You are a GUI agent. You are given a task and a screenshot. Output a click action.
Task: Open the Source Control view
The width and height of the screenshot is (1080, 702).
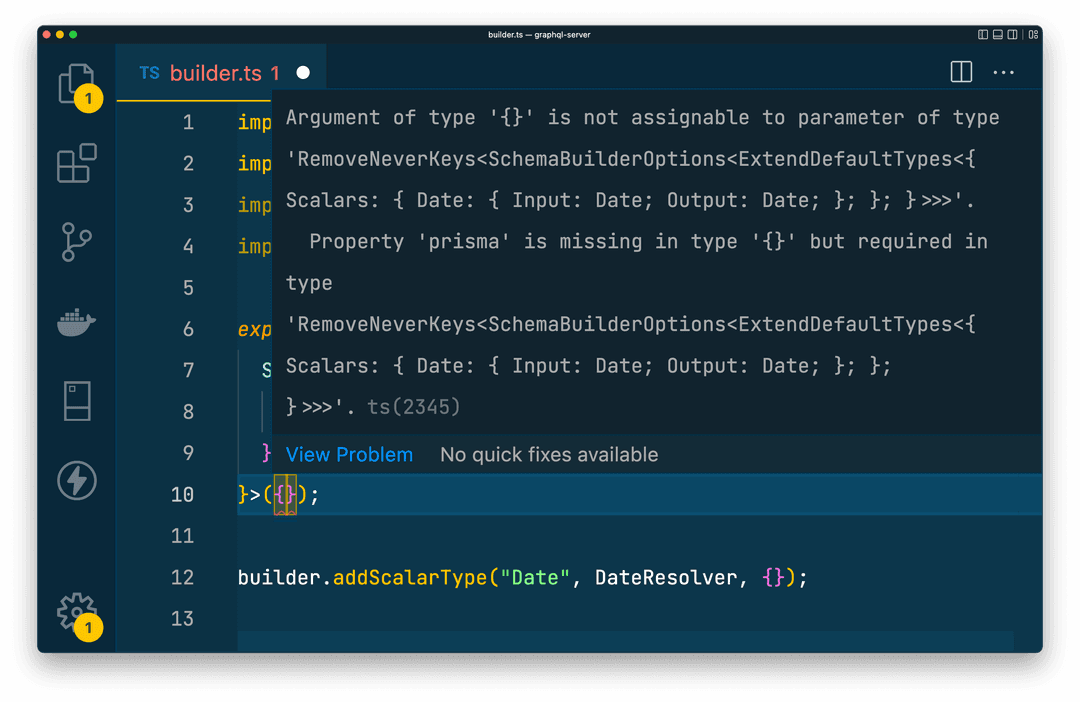(x=77, y=243)
